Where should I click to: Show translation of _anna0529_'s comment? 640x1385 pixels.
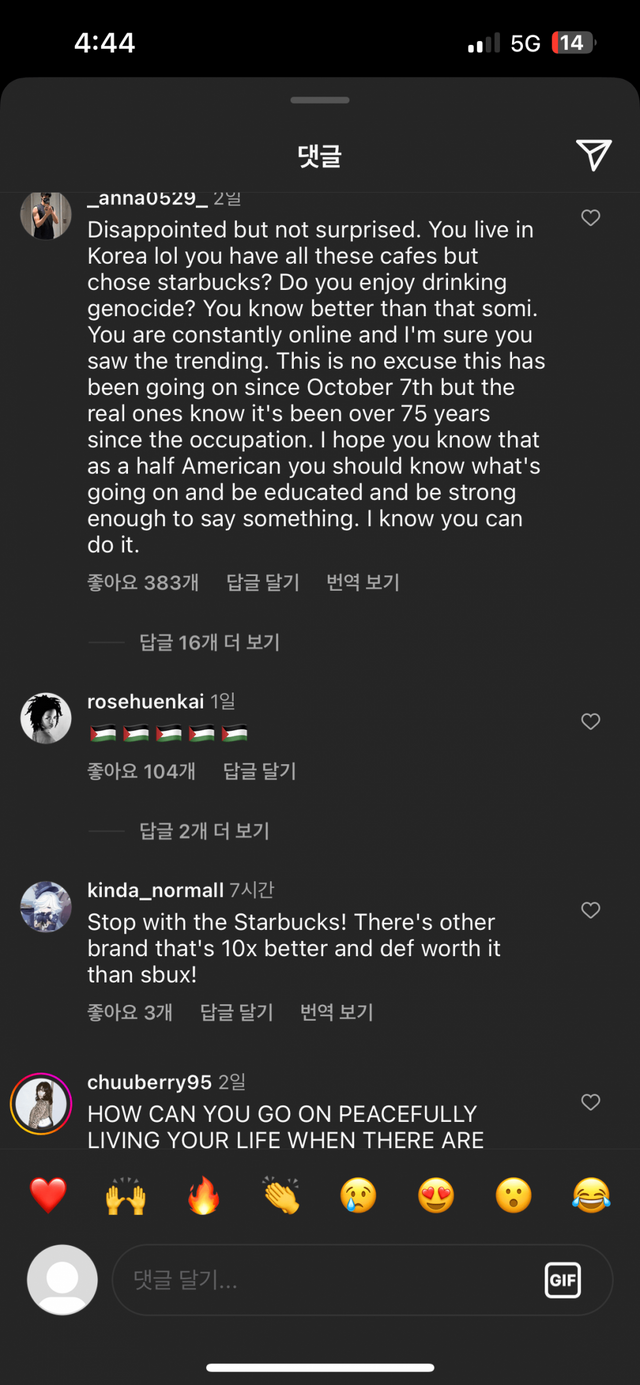[x=363, y=582]
